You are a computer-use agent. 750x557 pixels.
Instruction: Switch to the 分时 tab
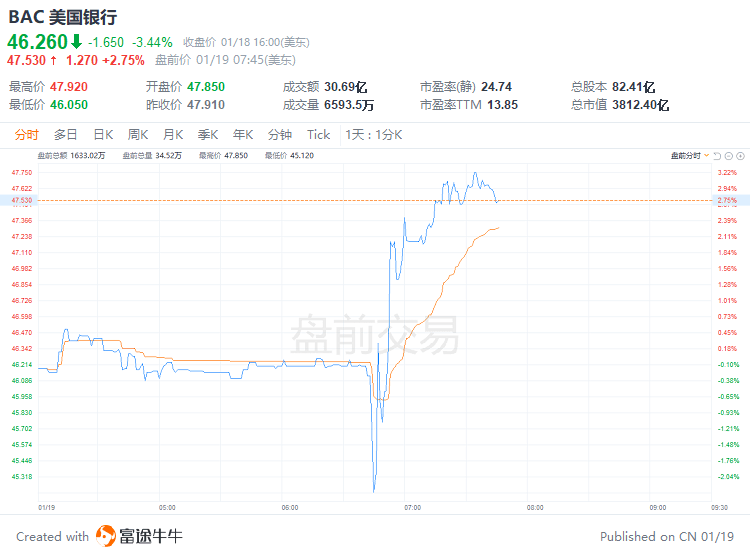click(x=26, y=135)
